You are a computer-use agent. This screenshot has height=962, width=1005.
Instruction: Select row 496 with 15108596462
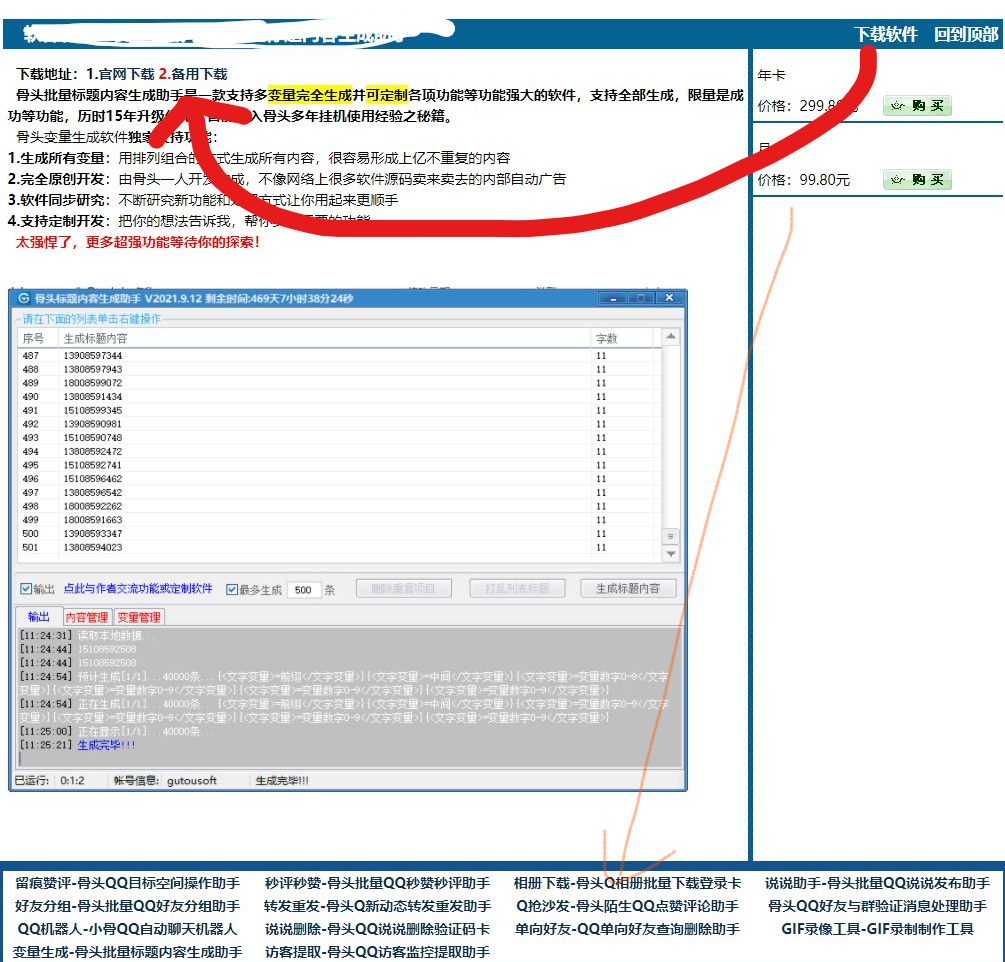tap(338, 479)
